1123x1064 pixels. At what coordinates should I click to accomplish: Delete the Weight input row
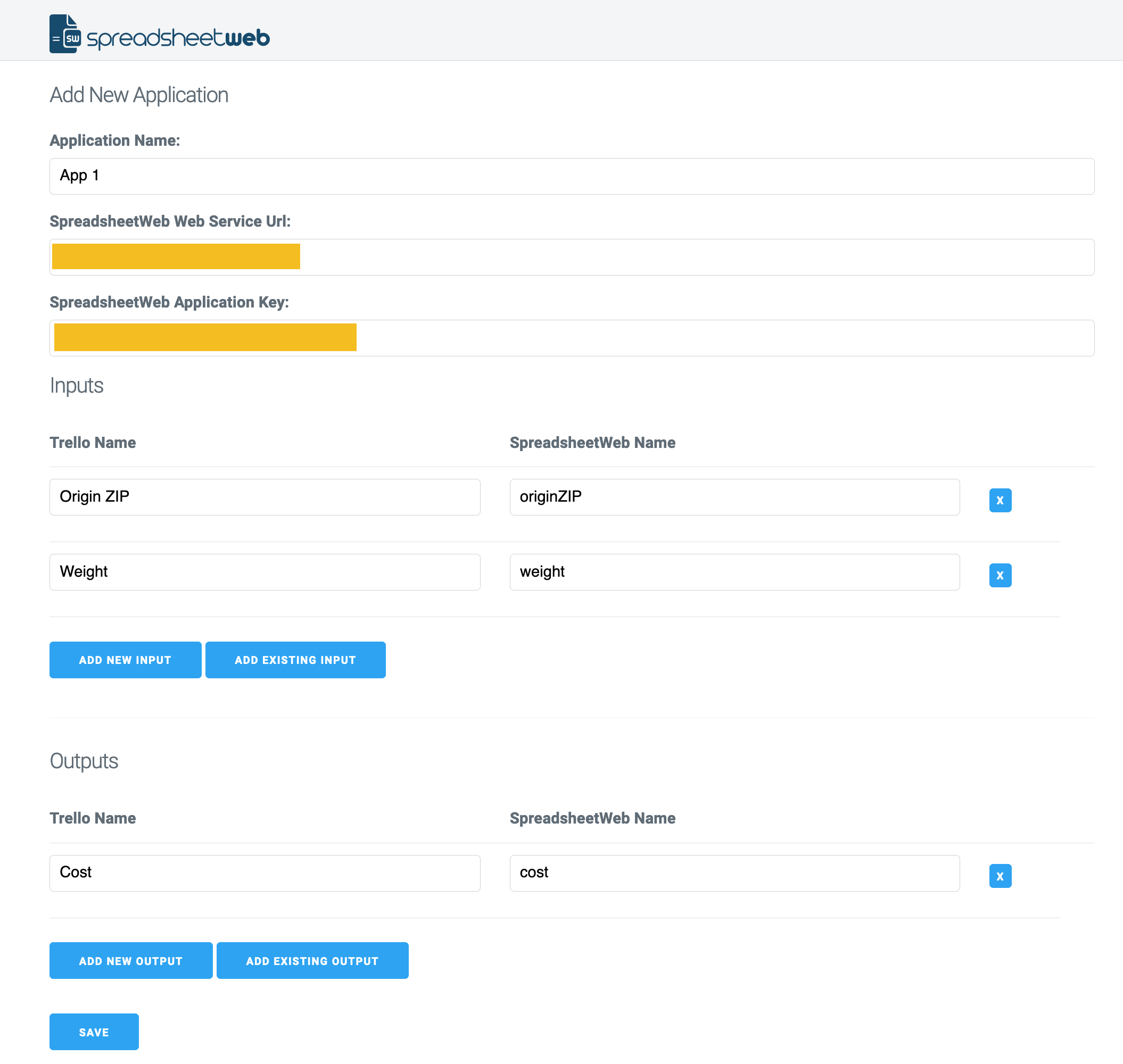click(x=1000, y=575)
